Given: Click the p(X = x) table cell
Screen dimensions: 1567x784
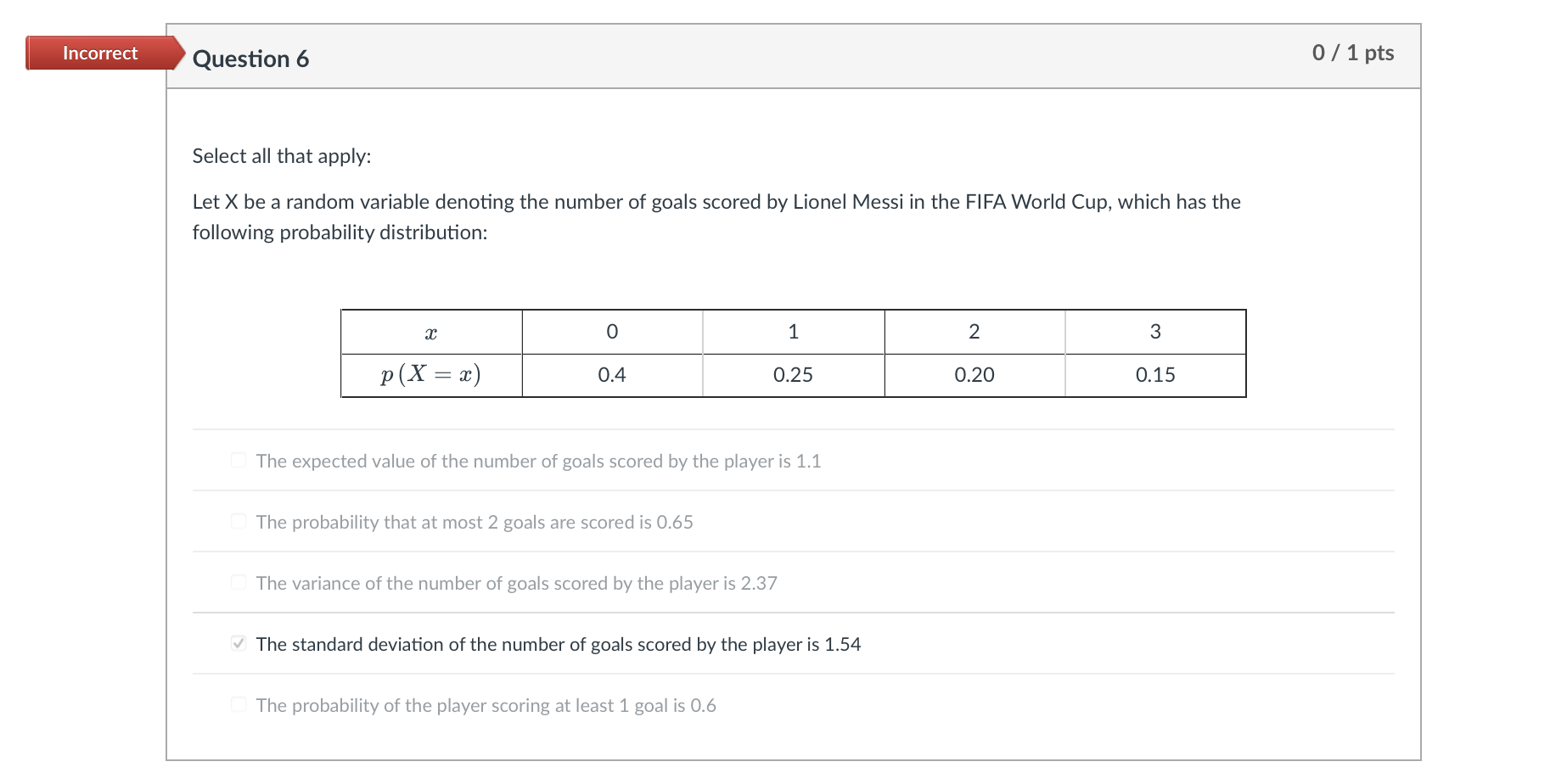Looking at the screenshot, I should (430, 374).
